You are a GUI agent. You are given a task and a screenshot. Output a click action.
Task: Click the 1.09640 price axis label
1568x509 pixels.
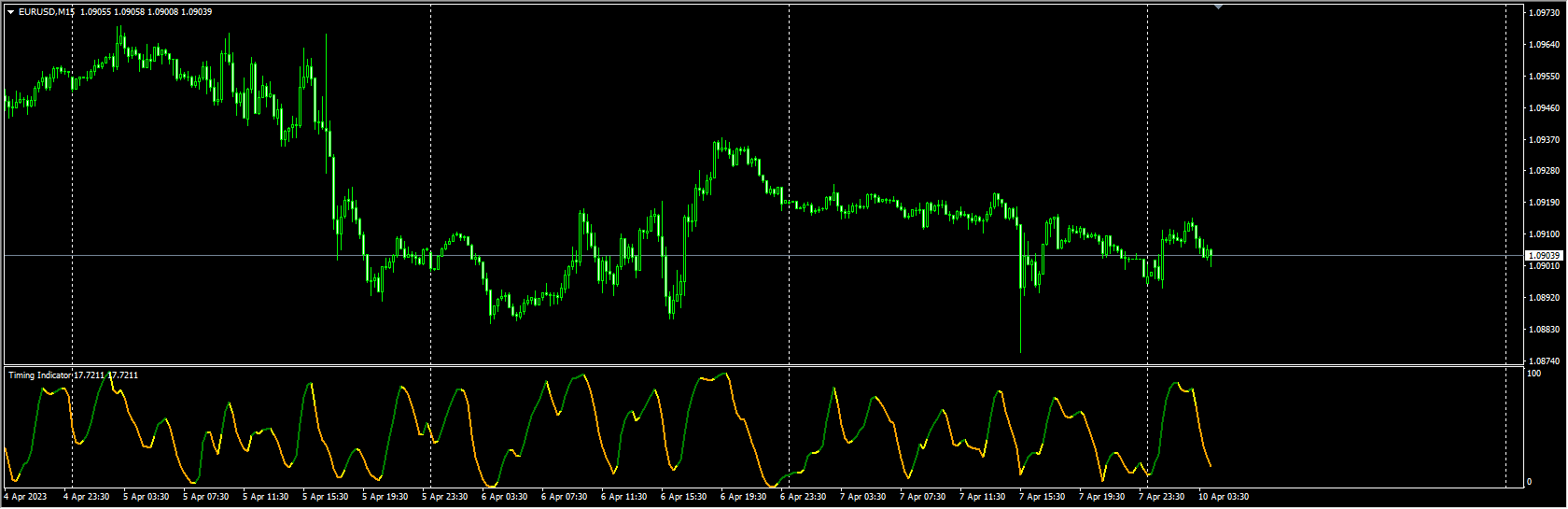click(x=1545, y=45)
